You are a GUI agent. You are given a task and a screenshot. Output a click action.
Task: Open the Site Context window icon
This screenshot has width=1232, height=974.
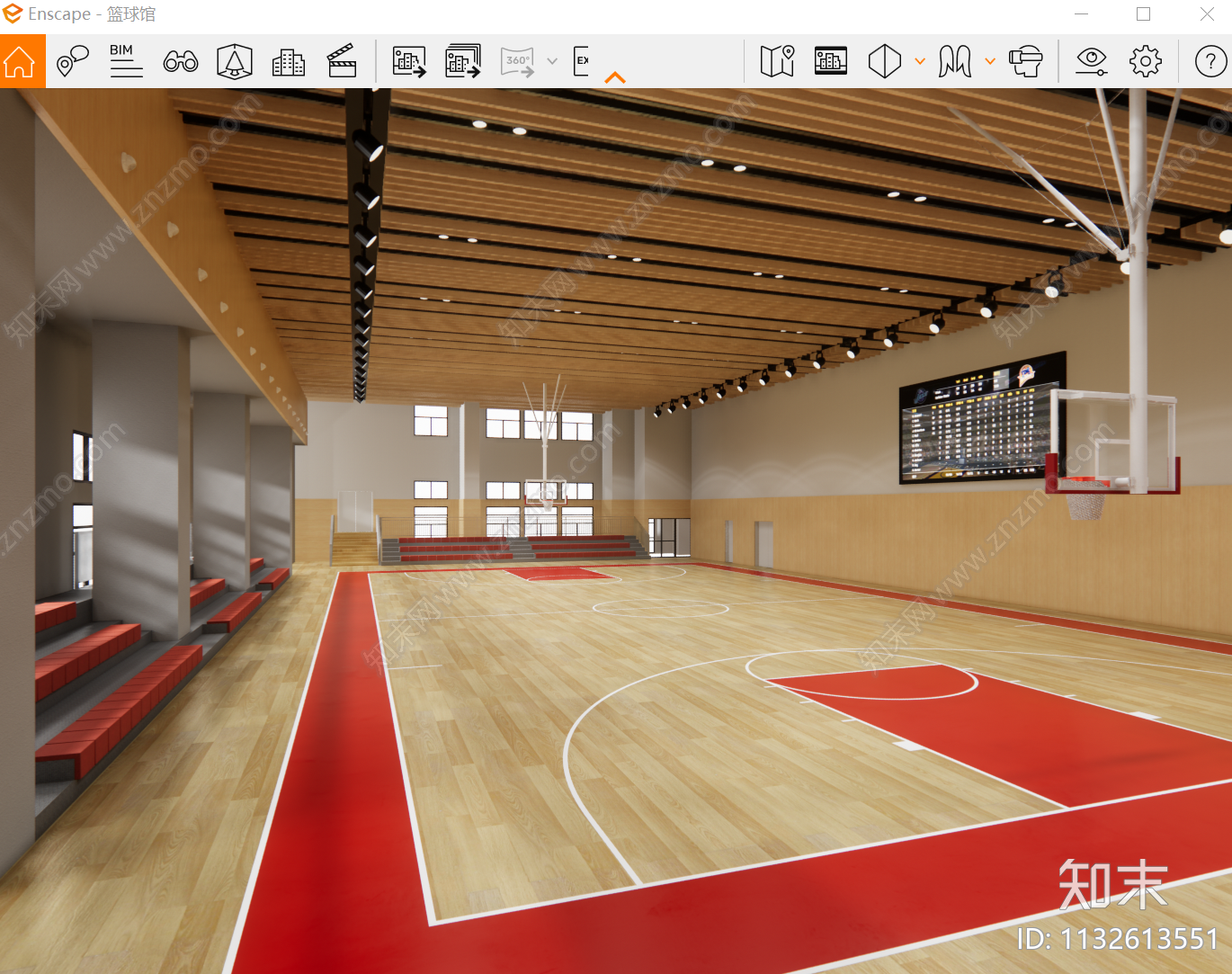click(x=831, y=60)
